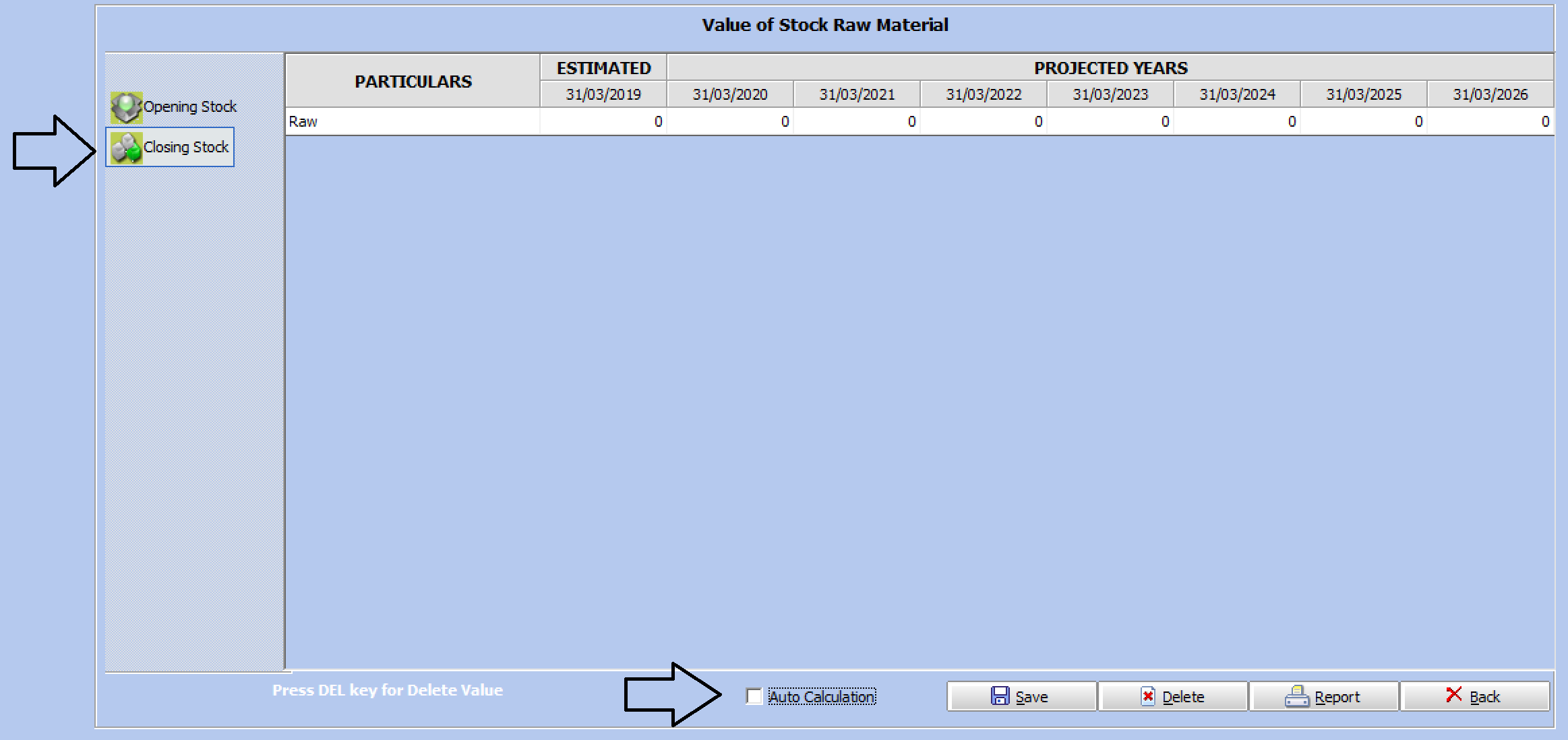Switch to the Opening Stock text label
The image size is (1568, 740).
click(189, 106)
